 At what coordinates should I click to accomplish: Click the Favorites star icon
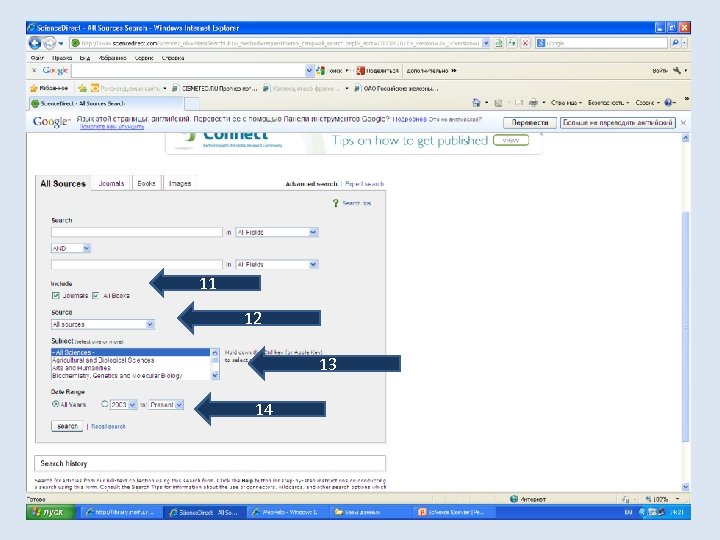coord(34,88)
